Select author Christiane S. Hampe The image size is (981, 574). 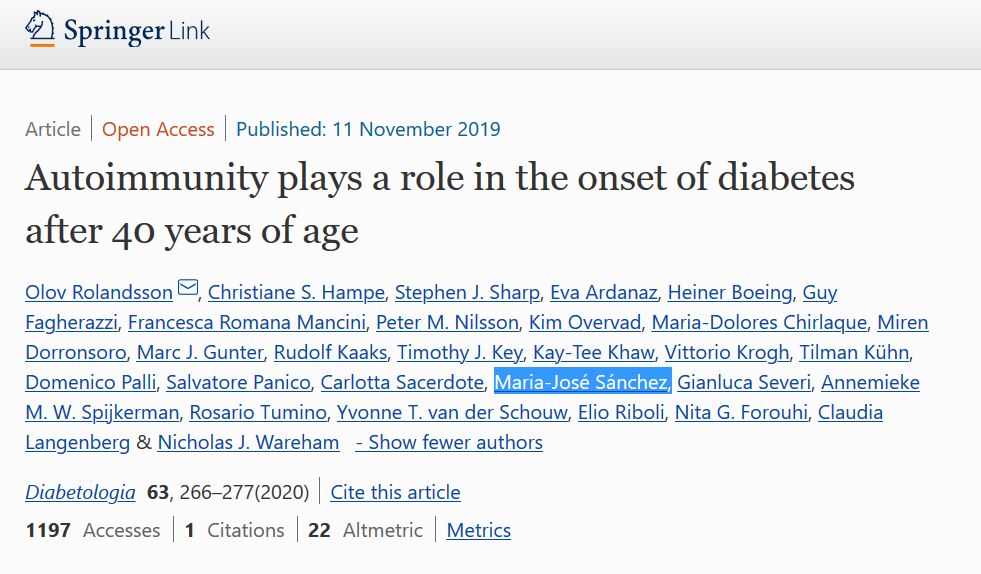(296, 293)
